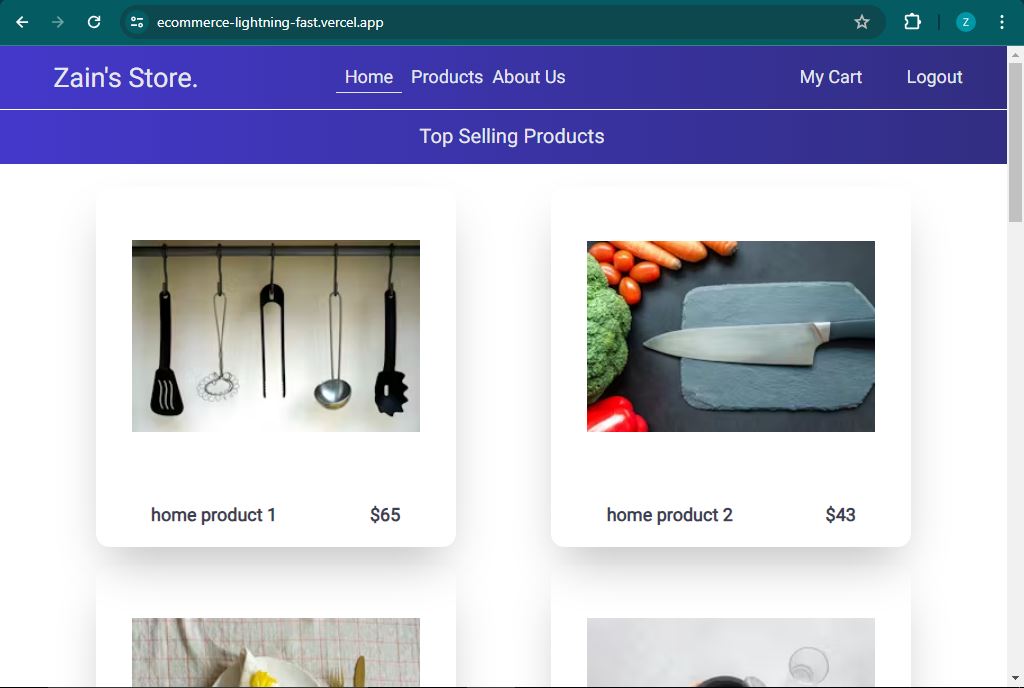
Task: Open the Chrome profile avatar
Action: (965, 22)
